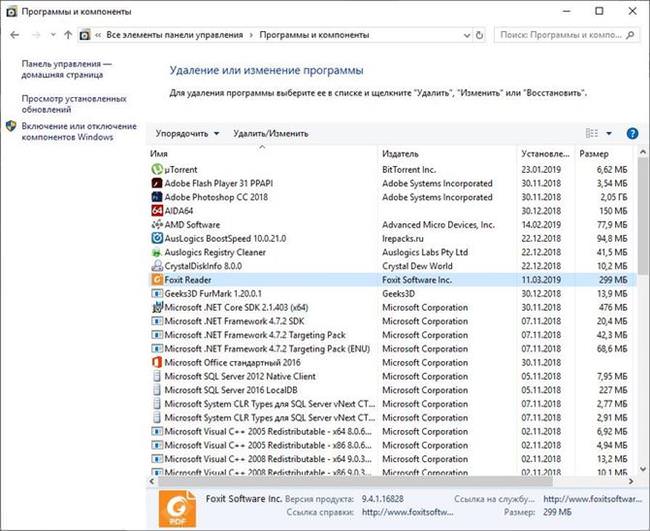Open the recent locations dropdown arrow
The width and height of the screenshot is (650, 531).
(x=53, y=35)
